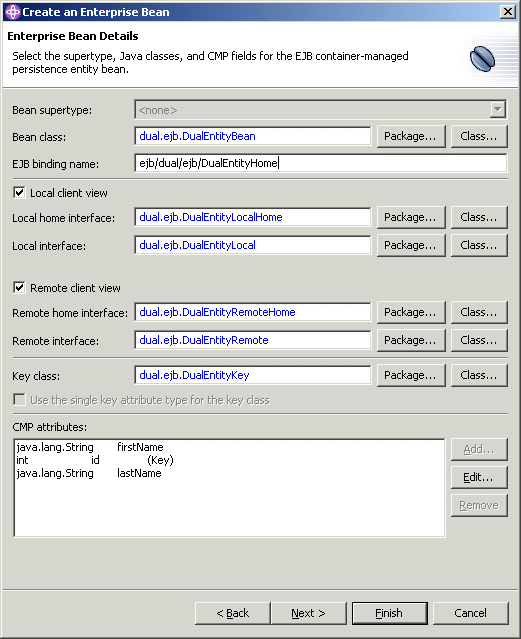Click the EJB wizard icon in title bar

click(x=12, y=12)
